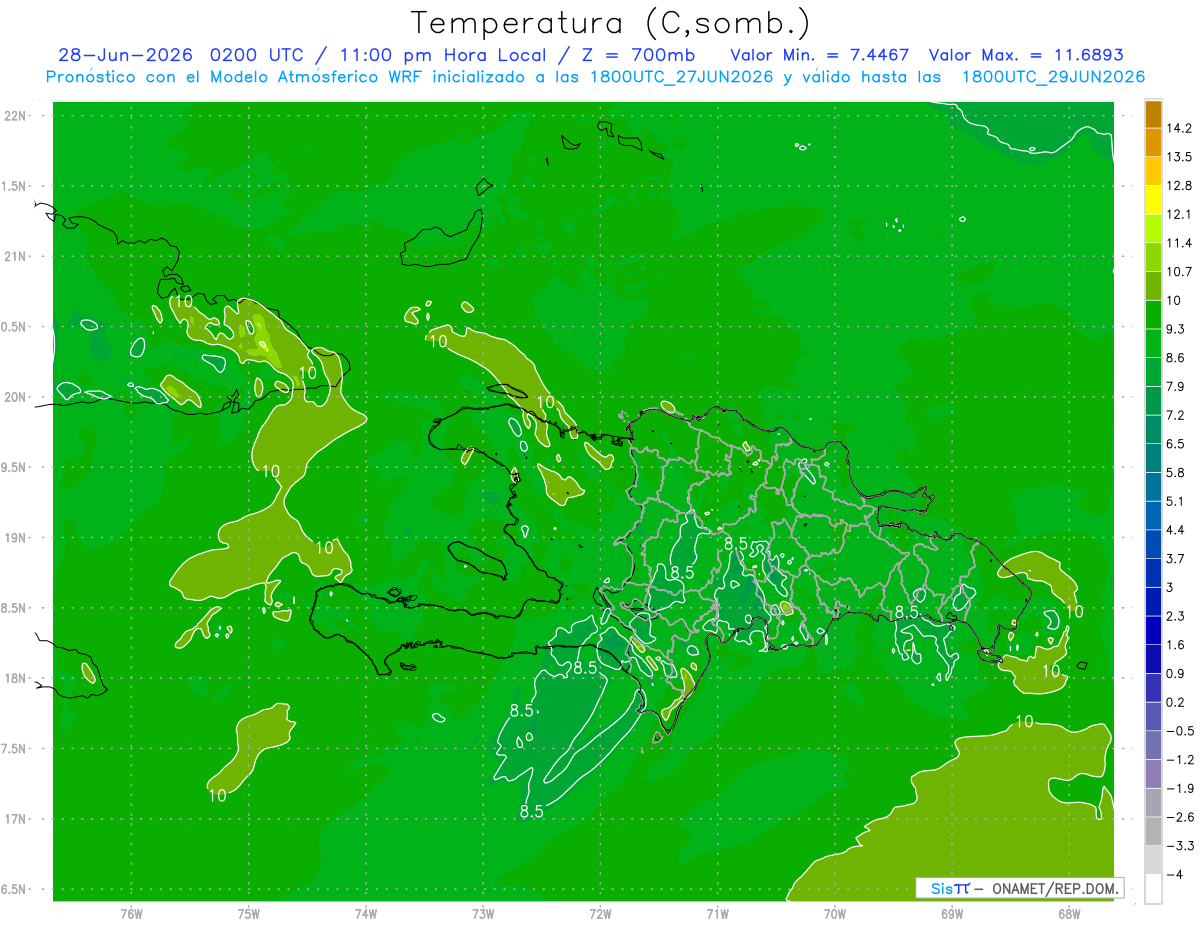Click the "72W" longitude axis label
The height and width of the screenshot is (927, 1200).
tap(600, 913)
